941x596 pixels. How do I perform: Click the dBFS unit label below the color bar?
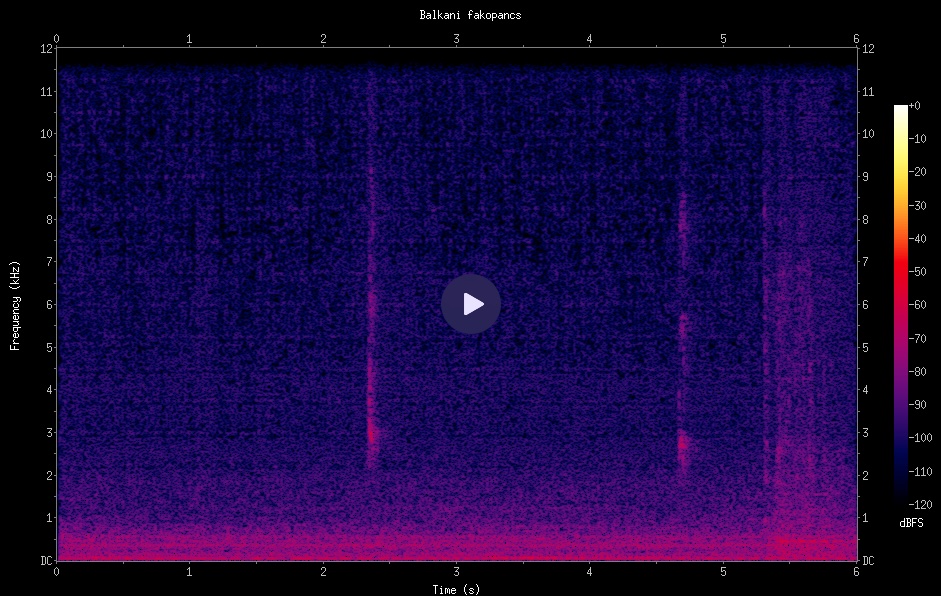click(x=911, y=523)
